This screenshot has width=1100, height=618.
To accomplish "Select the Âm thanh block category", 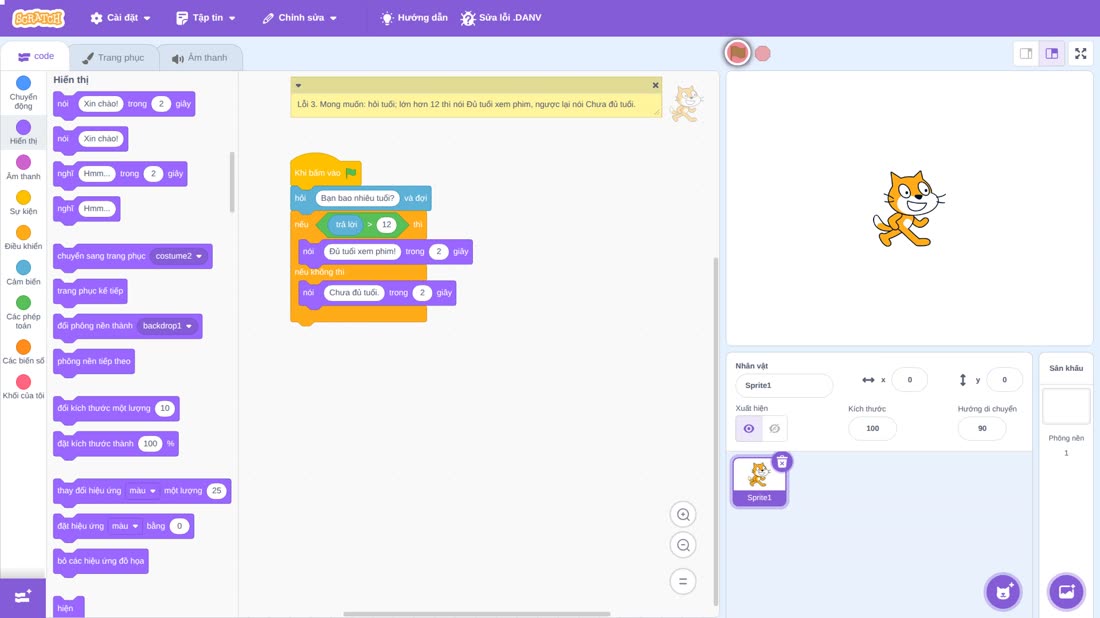I will pos(23,168).
